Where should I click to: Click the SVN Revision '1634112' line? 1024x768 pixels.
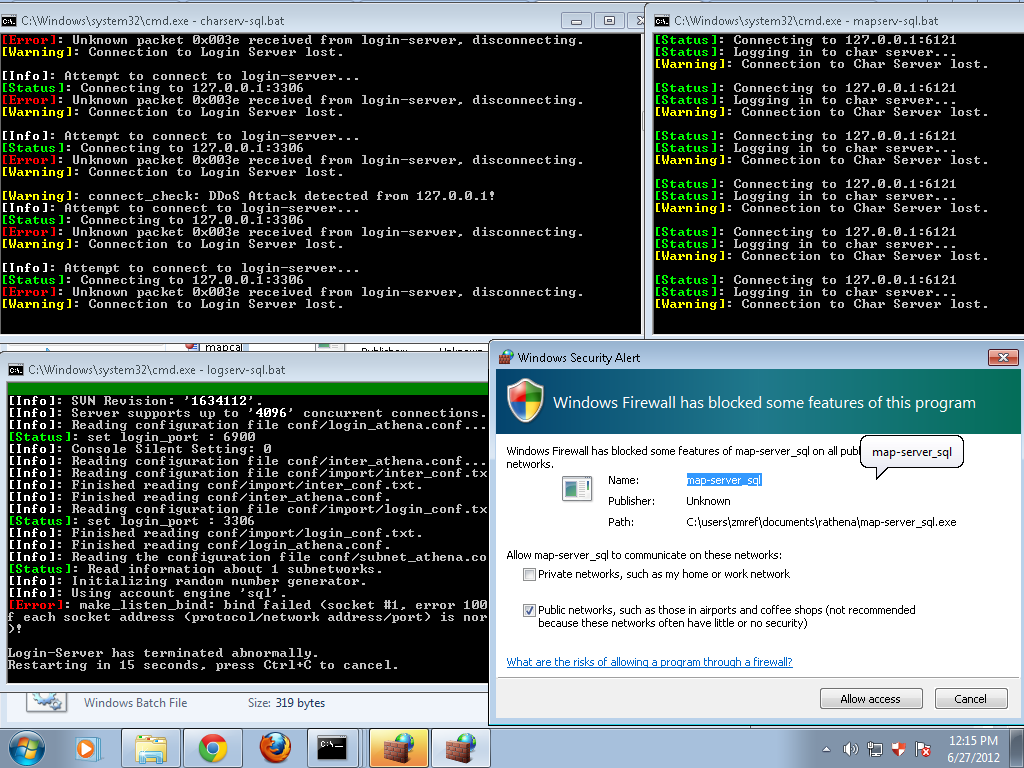click(x=135, y=401)
